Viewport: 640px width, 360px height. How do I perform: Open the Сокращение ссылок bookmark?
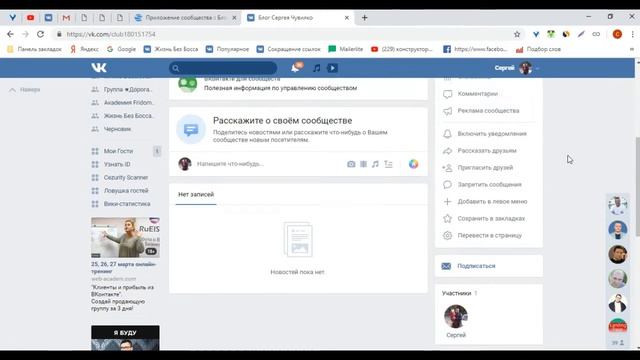(289, 49)
